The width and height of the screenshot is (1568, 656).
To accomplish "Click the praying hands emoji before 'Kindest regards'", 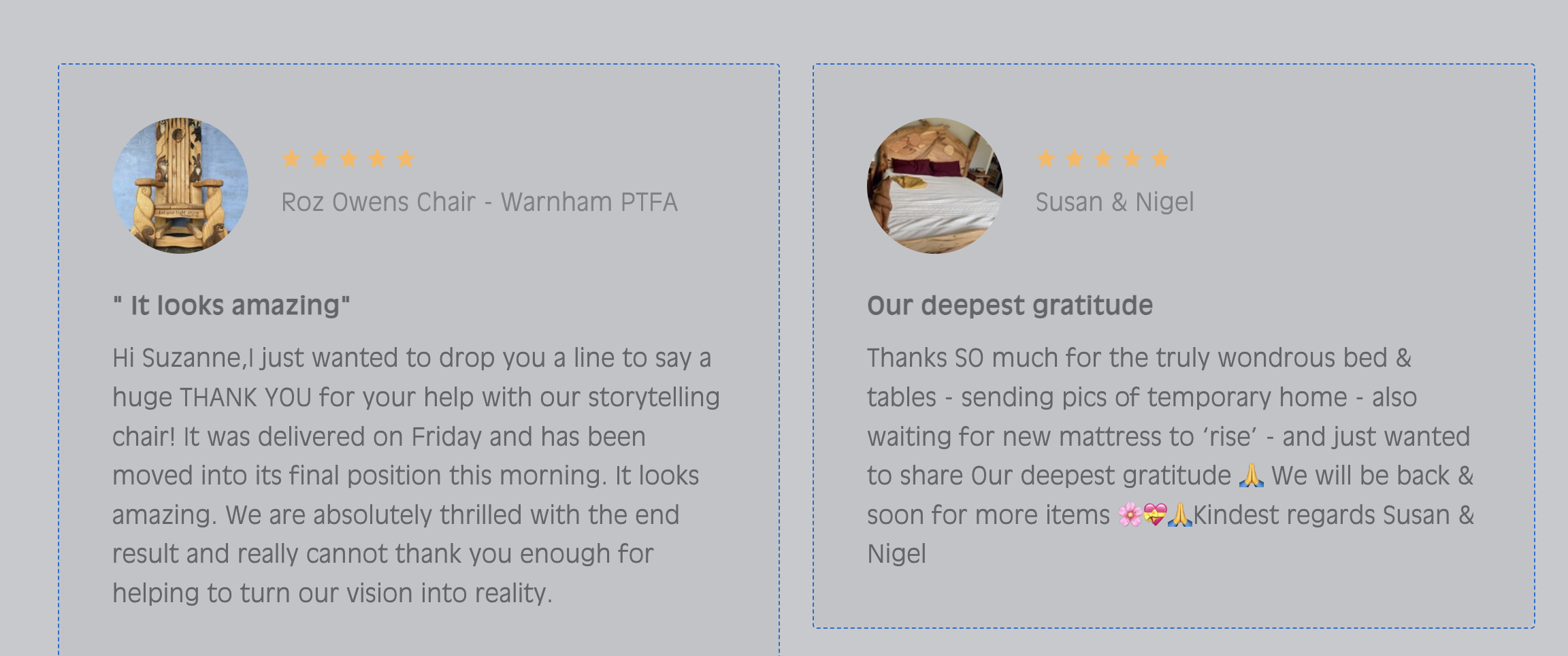I will coord(1179,515).
